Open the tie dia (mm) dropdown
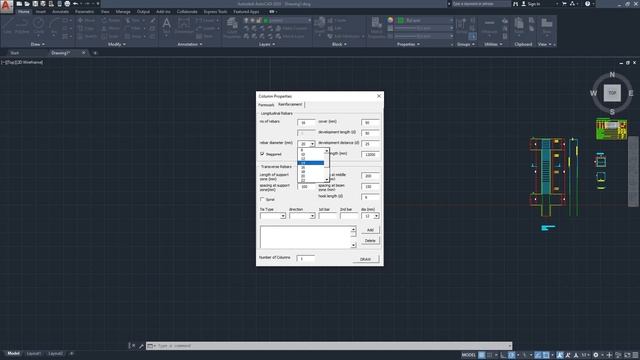Screen dimensions: 640x360 click(x=376, y=216)
